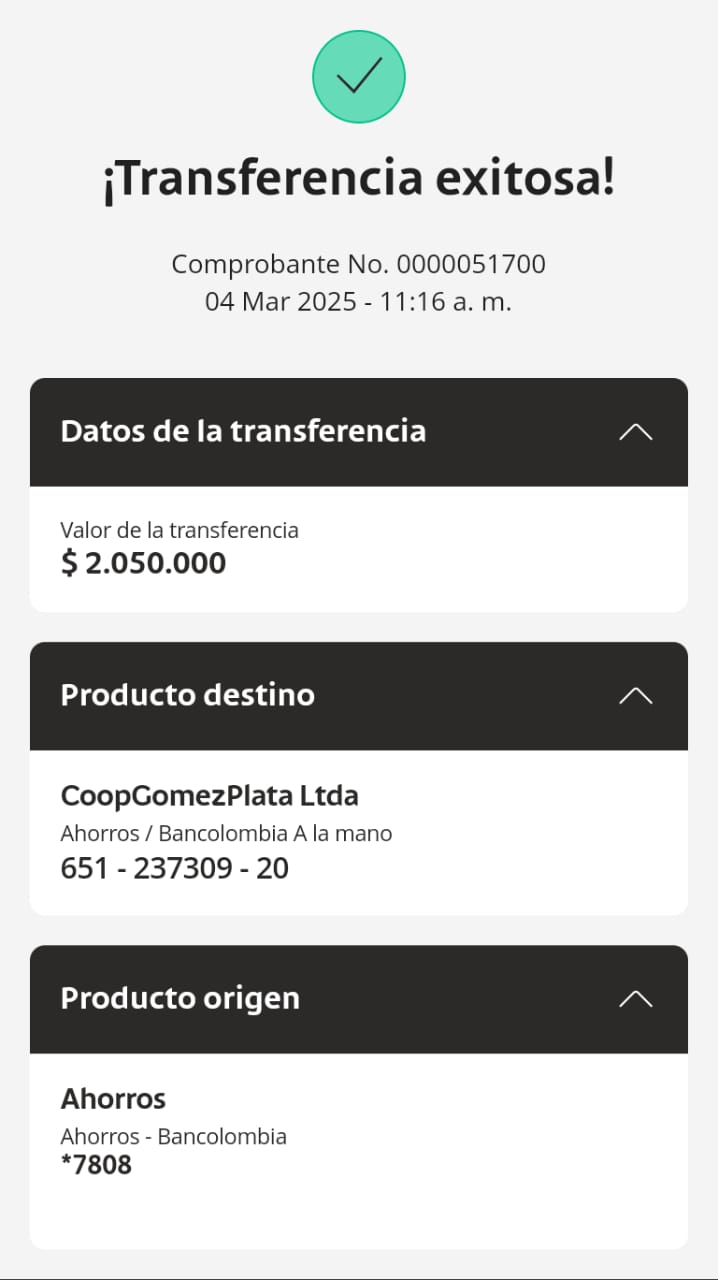Tap the Producto destino header title
Image resolution: width=718 pixels, height=1280 pixels.
[x=187, y=695]
